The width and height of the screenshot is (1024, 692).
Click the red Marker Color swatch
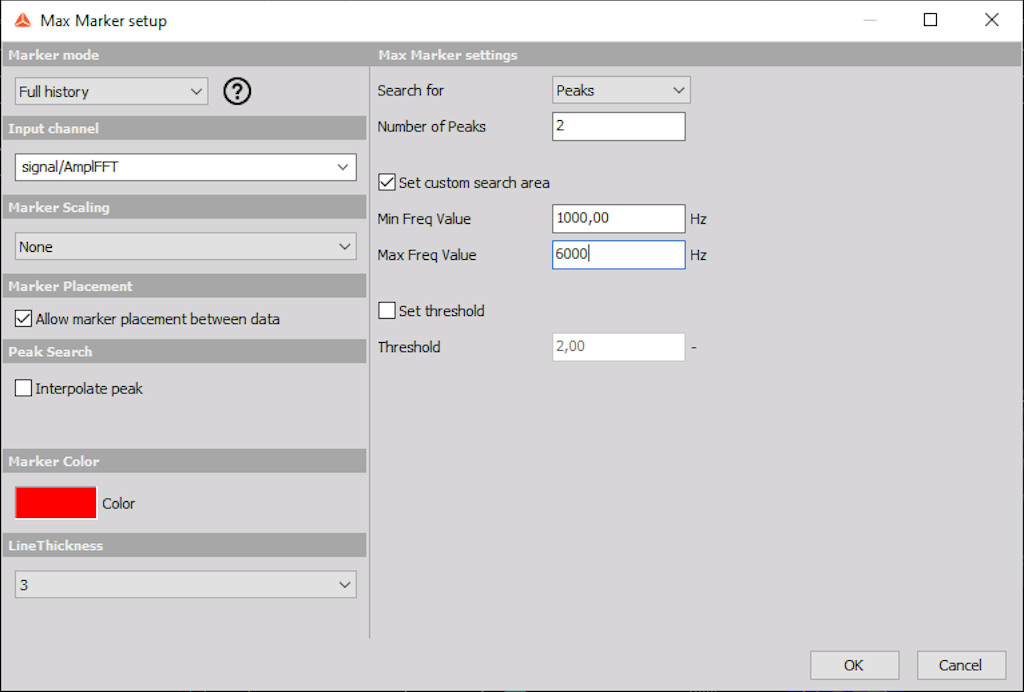pos(56,503)
